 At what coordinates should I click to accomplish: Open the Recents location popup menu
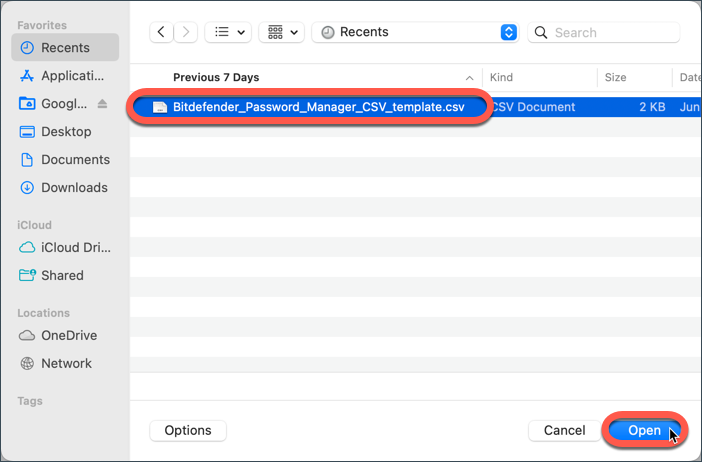pos(415,32)
